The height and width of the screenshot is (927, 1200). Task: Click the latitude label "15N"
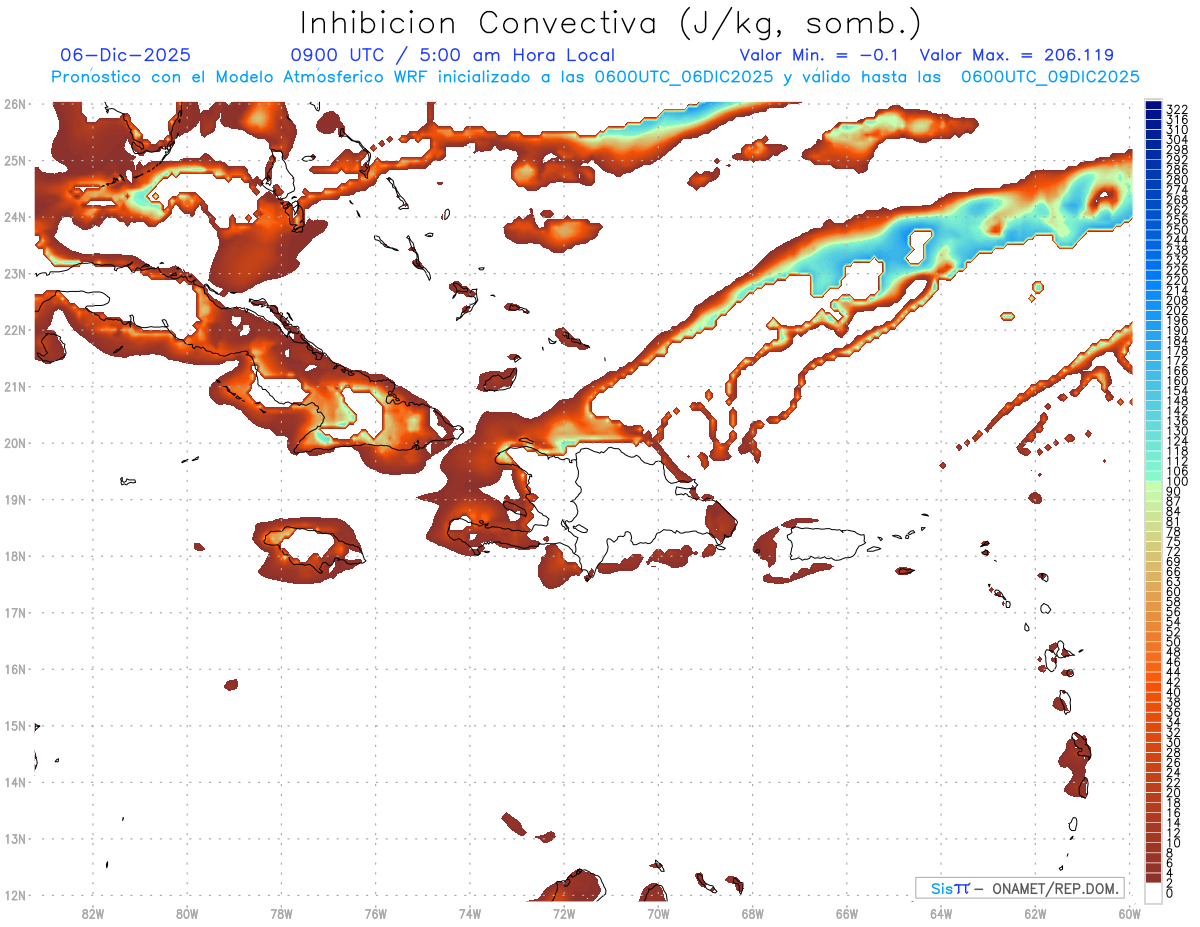coord(15,725)
